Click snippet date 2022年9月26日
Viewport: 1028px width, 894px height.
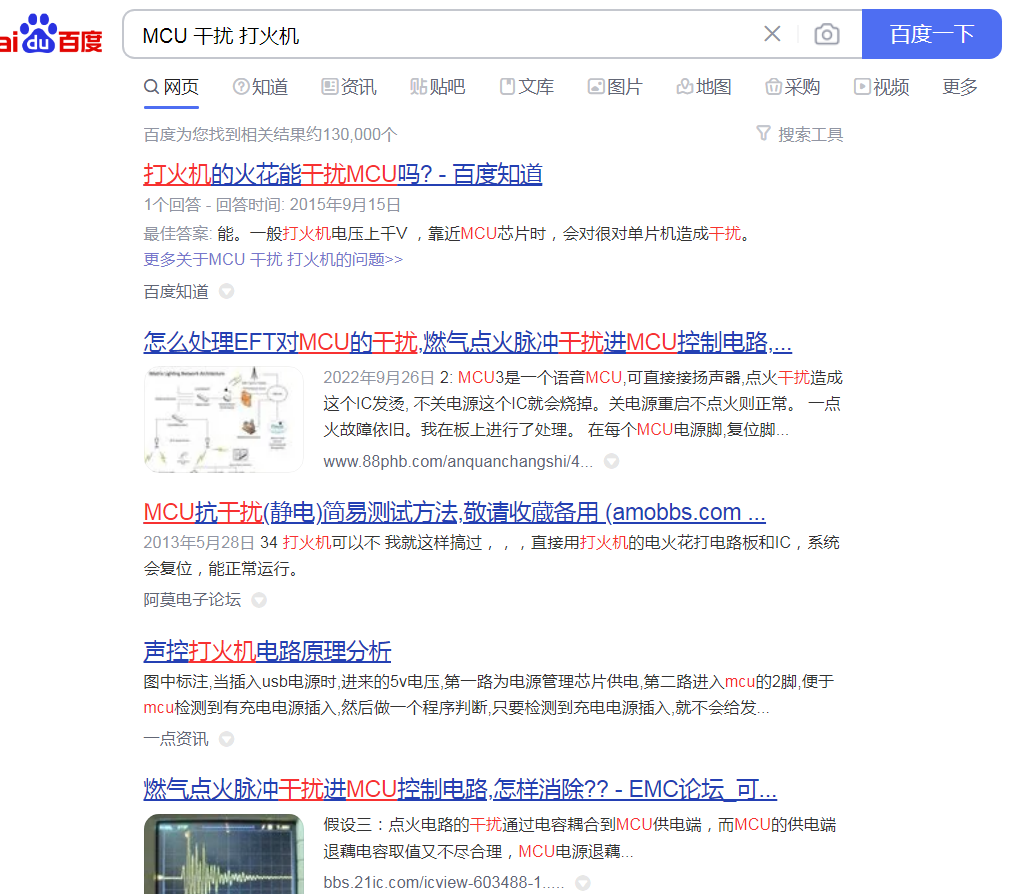point(379,378)
